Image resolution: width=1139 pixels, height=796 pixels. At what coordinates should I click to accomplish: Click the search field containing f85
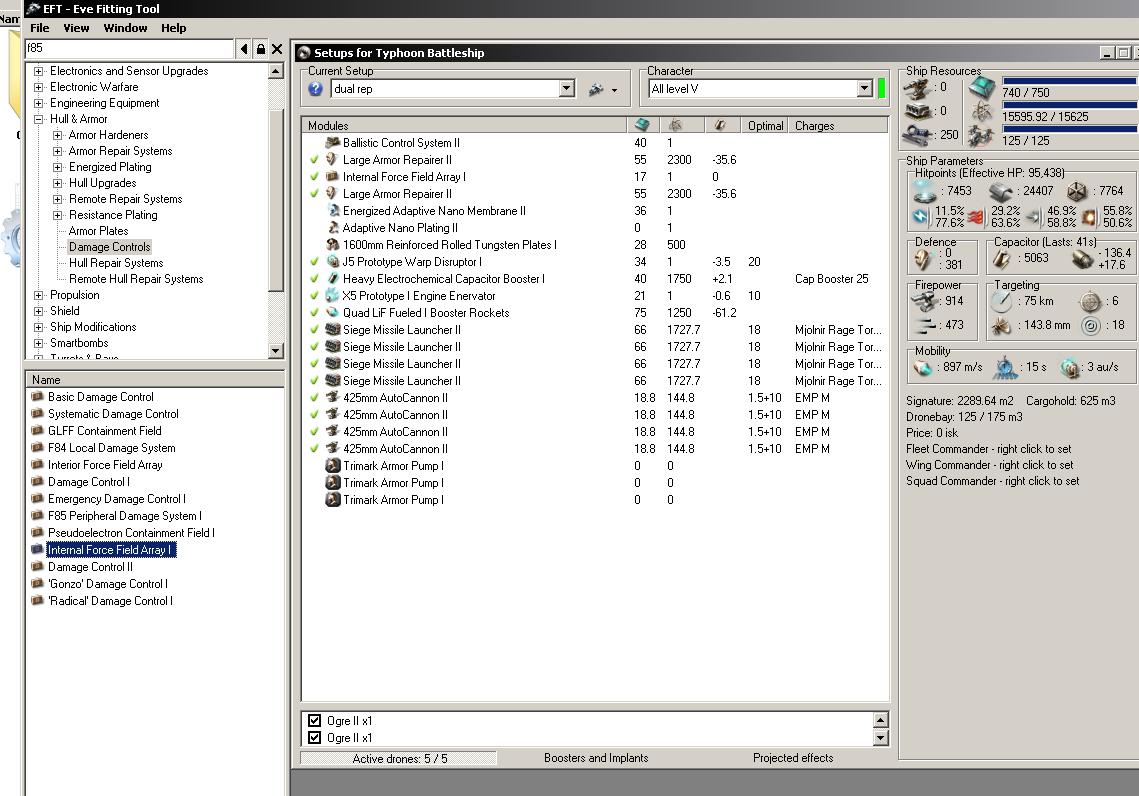[x=128, y=48]
